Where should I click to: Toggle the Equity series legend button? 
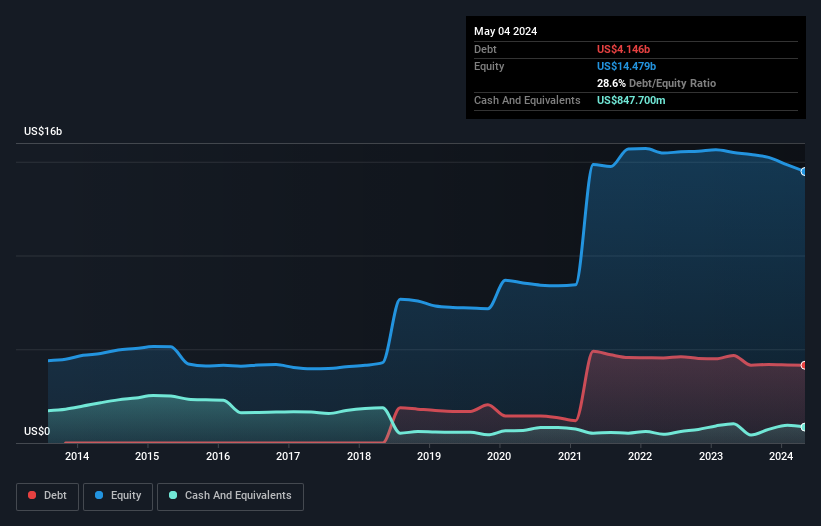tap(118, 496)
